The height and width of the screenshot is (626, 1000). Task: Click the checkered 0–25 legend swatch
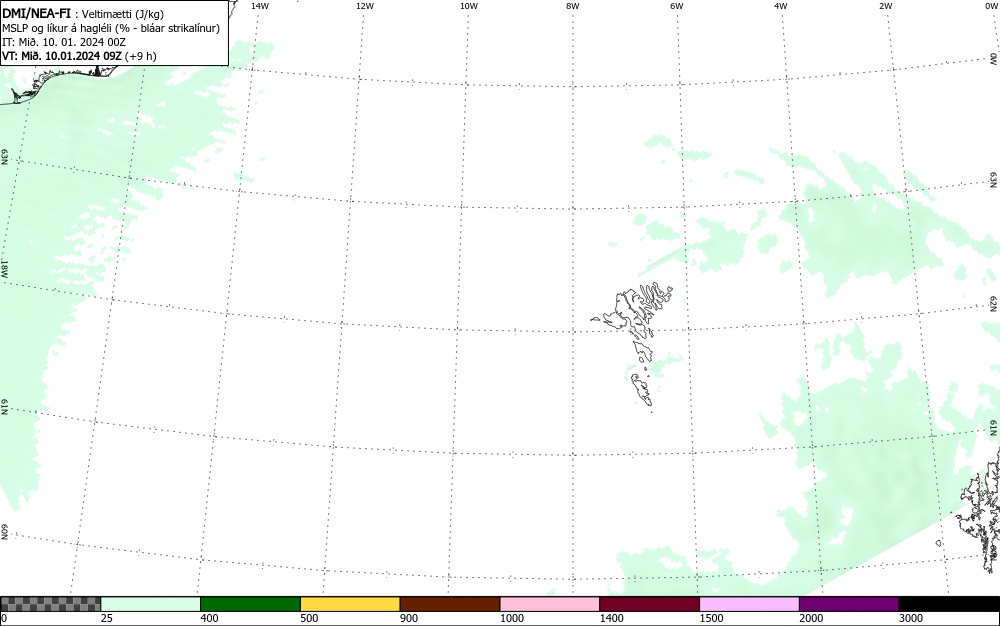(x=50, y=604)
